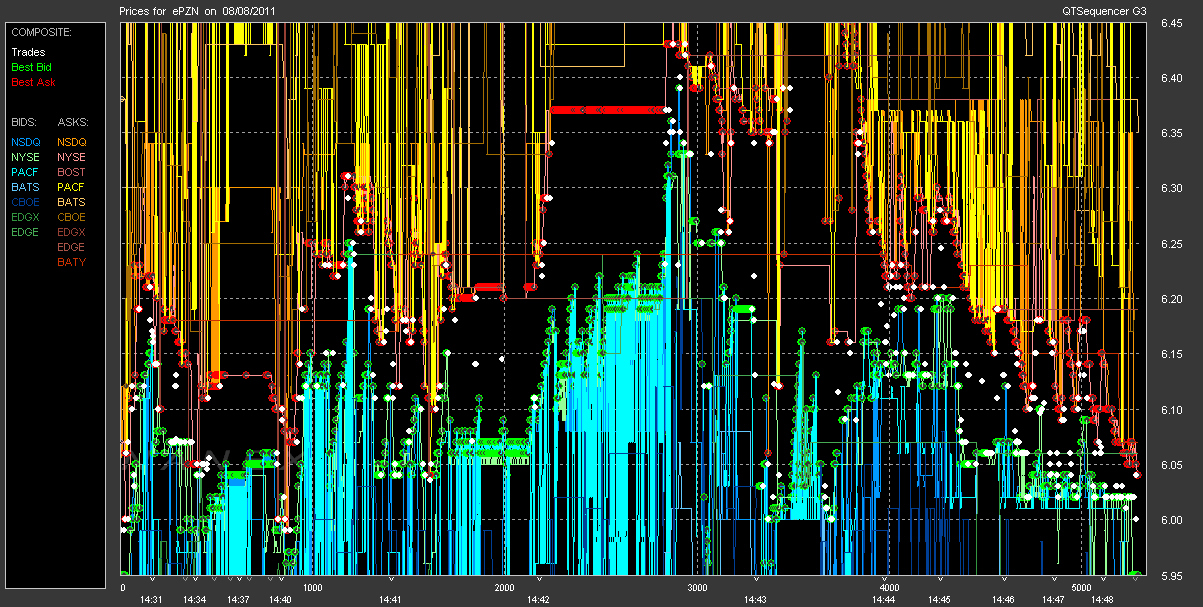This screenshot has height=607, width=1203.
Task: Pick EDGX under the ASKS column
Action: [x=72, y=232]
